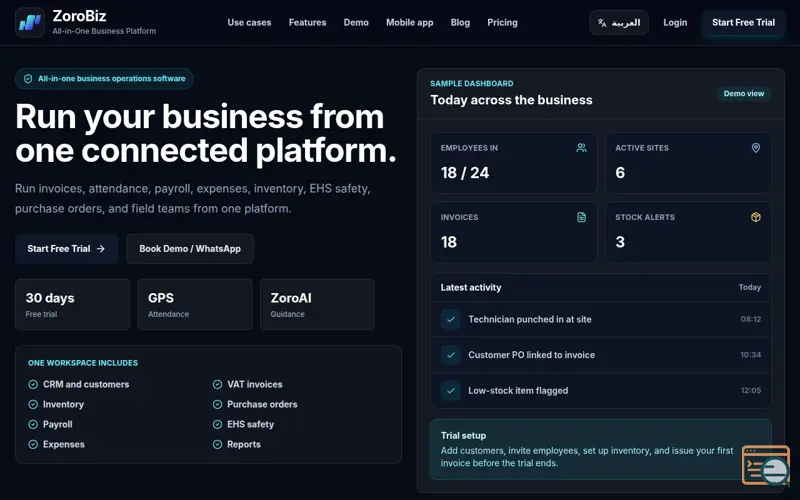This screenshot has height=500, width=800.
Task: Click ONE WORKSPACE INCLUDES heading
Action: [83, 363]
